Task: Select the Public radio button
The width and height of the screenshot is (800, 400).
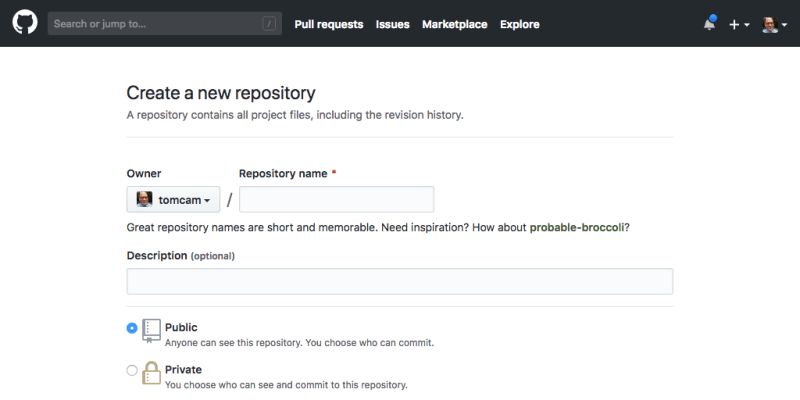Action: [x=132, y=328]
